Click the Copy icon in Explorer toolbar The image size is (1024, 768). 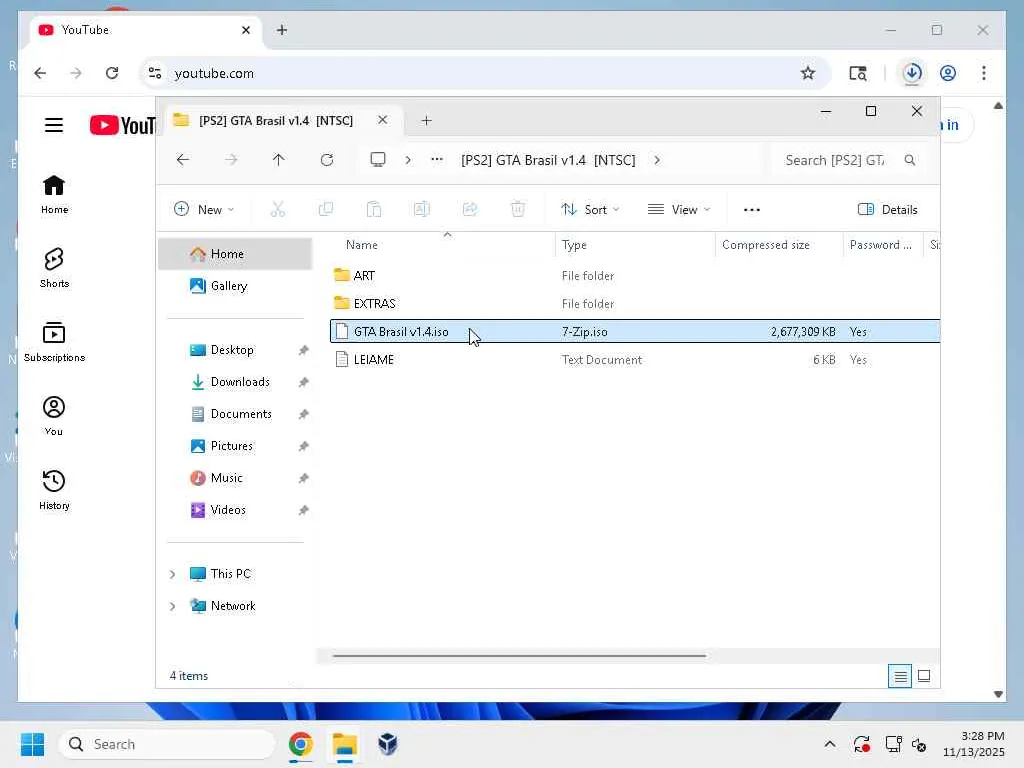tap(325, 209)
